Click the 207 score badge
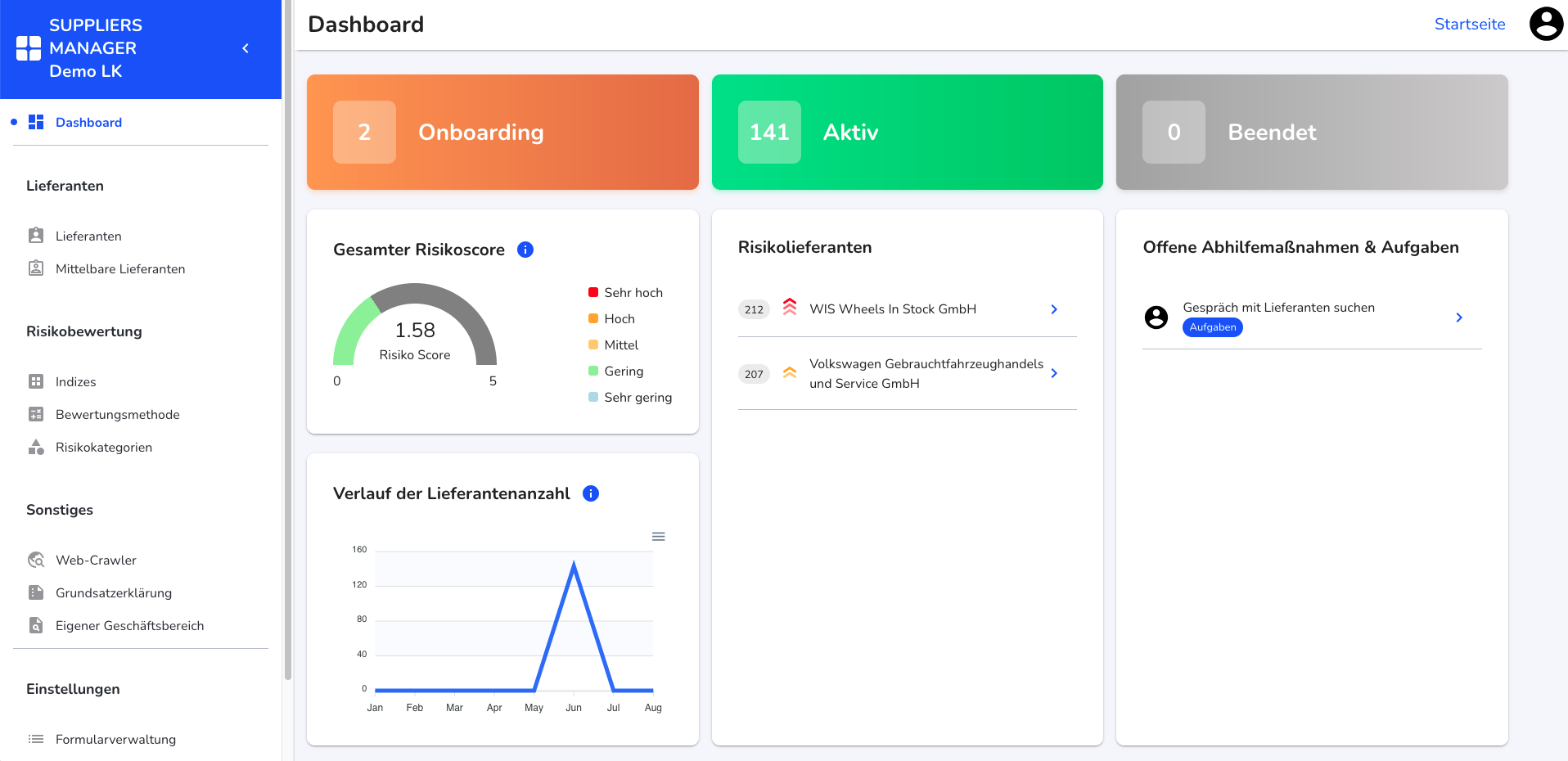Screen dimensions: 1568x761 (x=754, y=374)
